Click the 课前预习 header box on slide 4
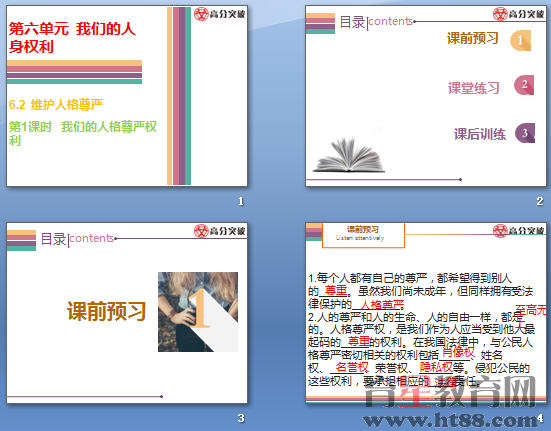This screenshot has width=551, height=431. pos(363,235)
